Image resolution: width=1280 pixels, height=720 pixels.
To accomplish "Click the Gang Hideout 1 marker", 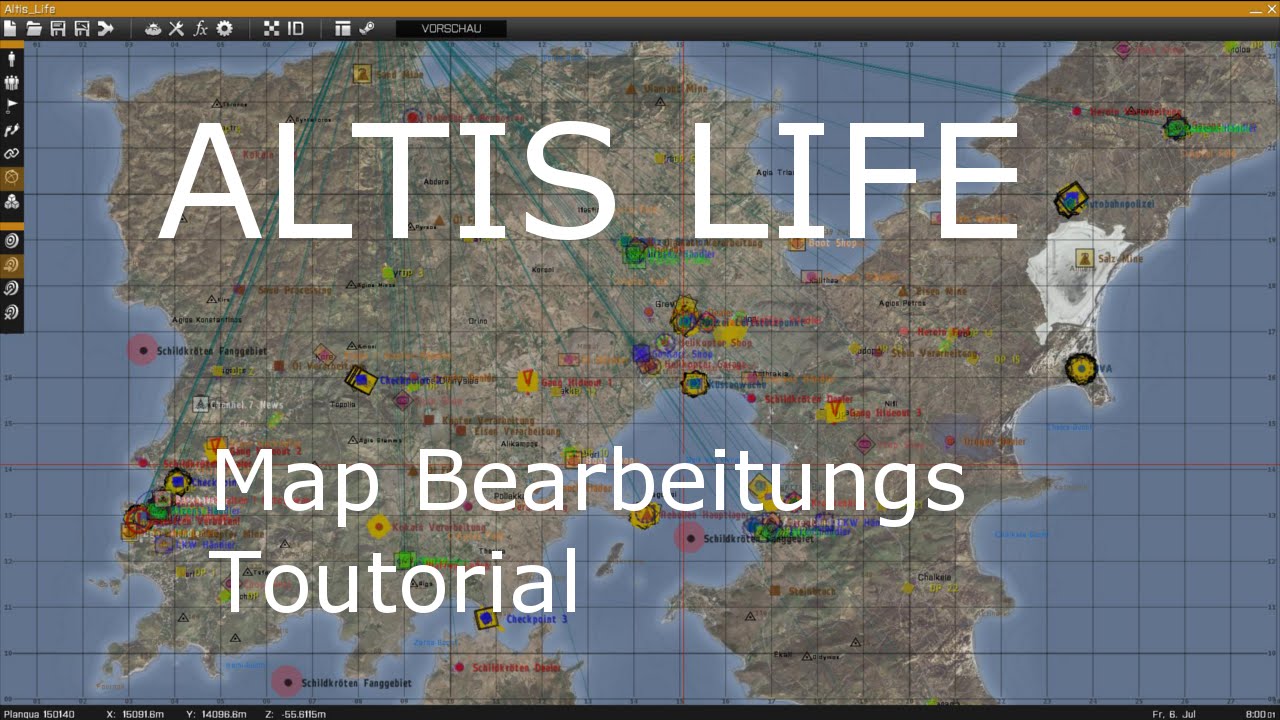I will [x=527, y=380].
